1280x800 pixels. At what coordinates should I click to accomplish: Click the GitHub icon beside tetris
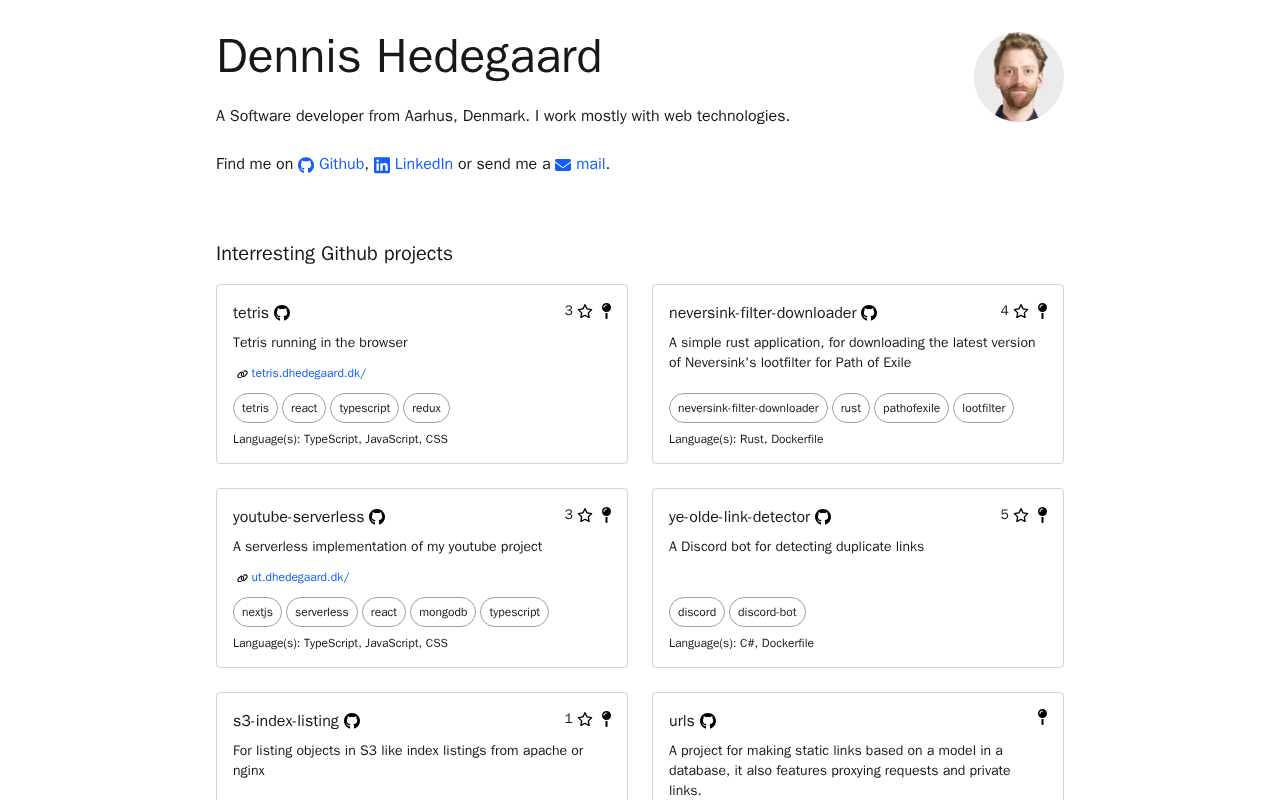point(282,313)
